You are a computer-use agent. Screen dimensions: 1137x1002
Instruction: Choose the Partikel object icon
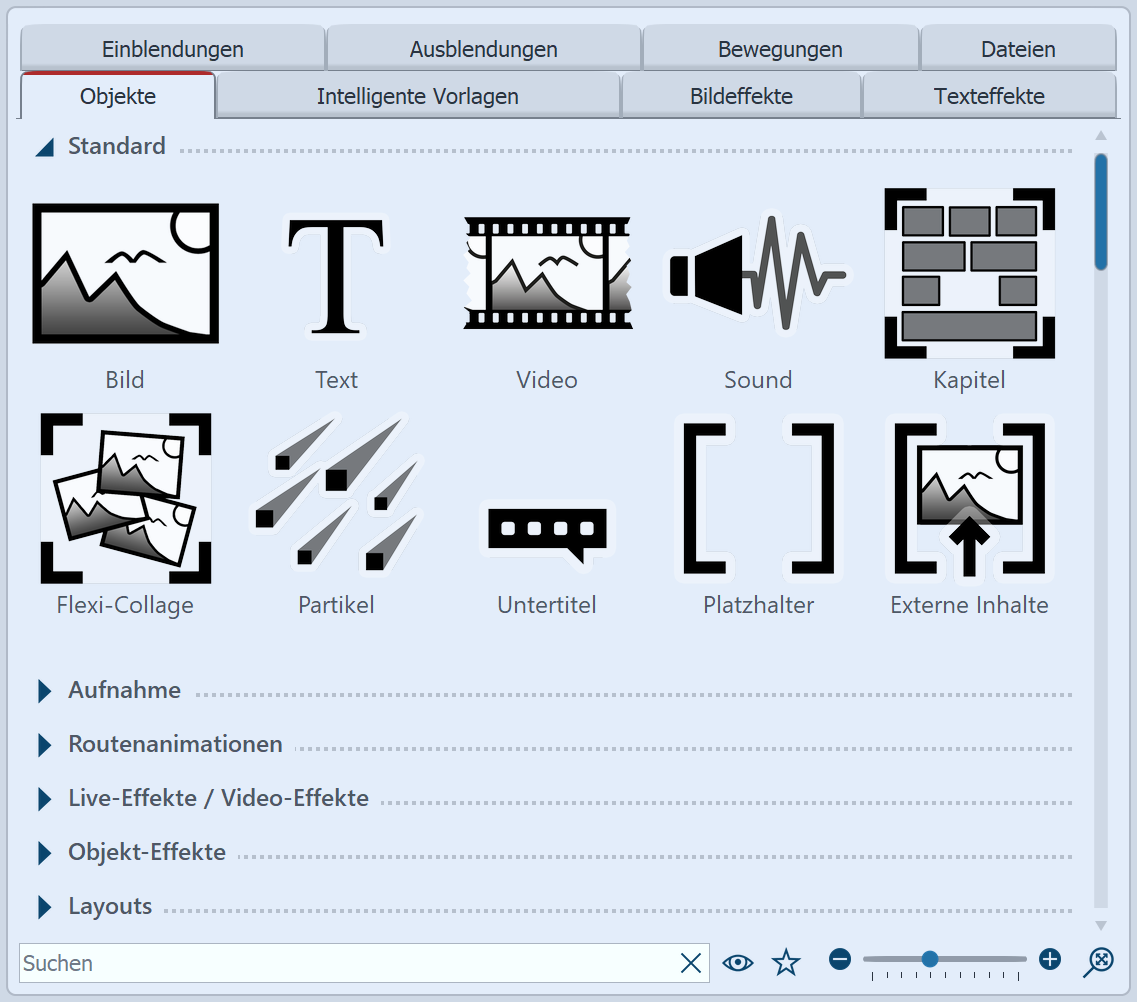click(x=336, y=497)
